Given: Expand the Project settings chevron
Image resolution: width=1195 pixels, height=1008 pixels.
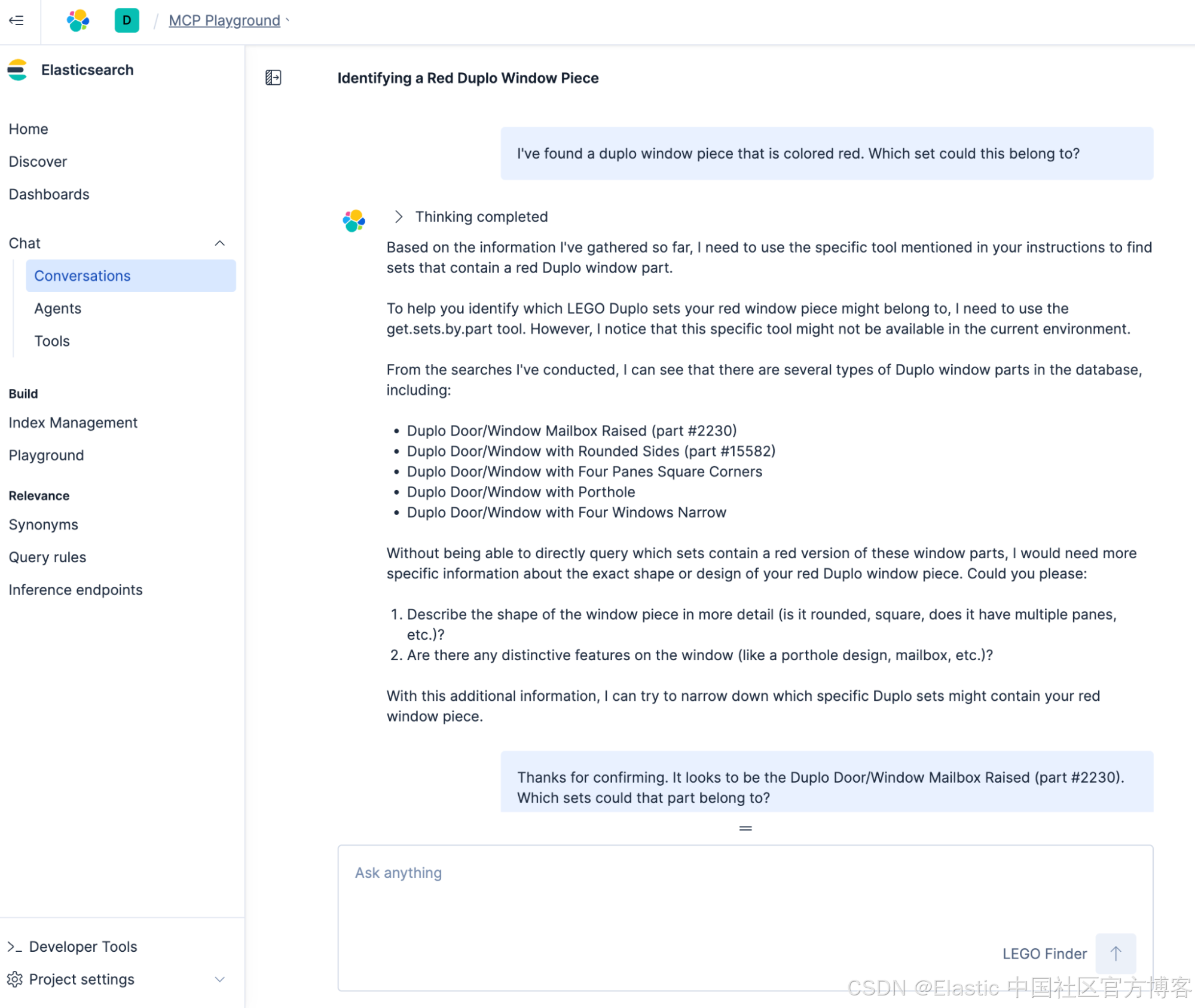Looking at the screenshot, I should pyautogui.click(x=219, y=979).
